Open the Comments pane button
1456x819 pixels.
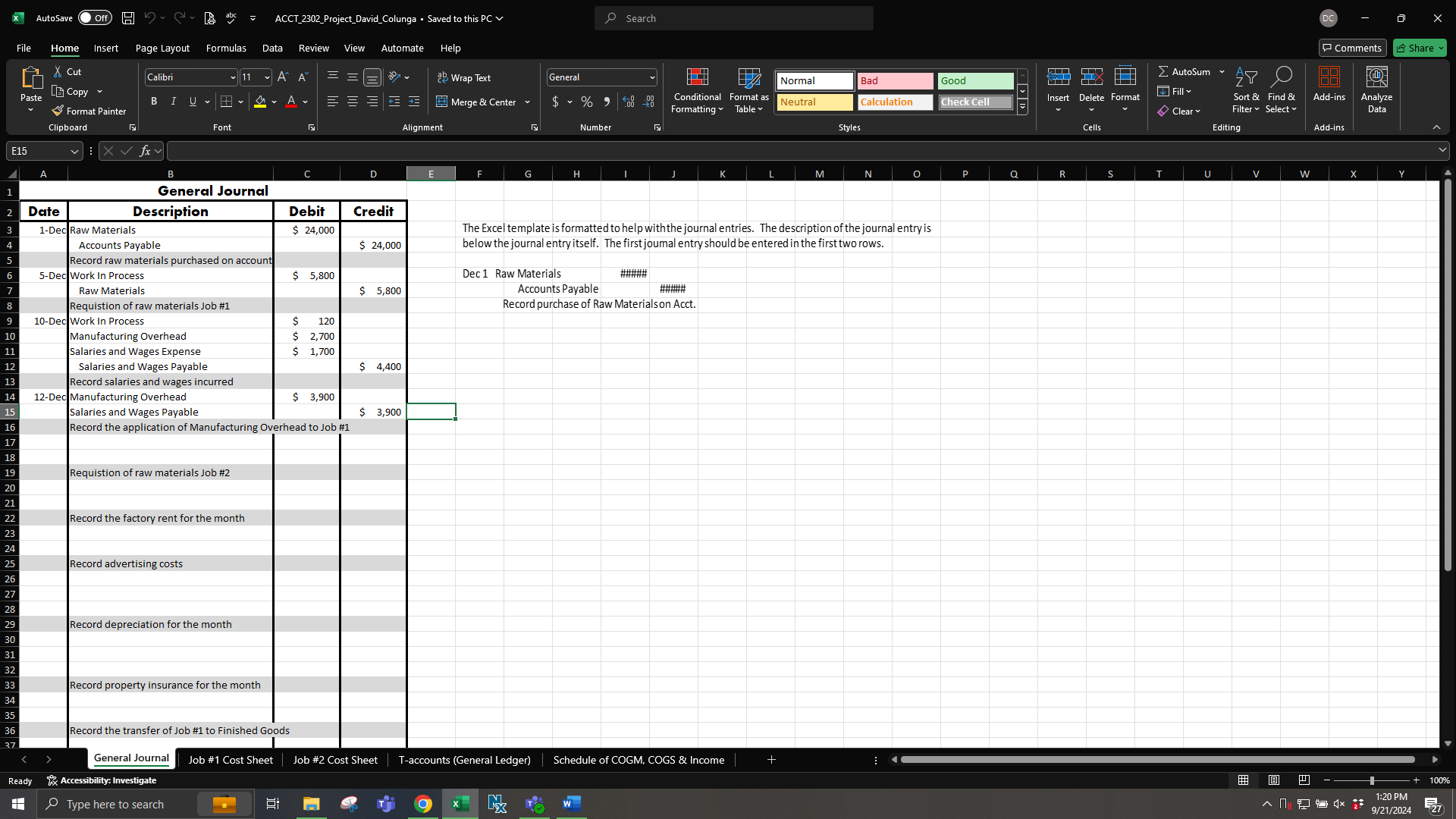(1352, 48)
